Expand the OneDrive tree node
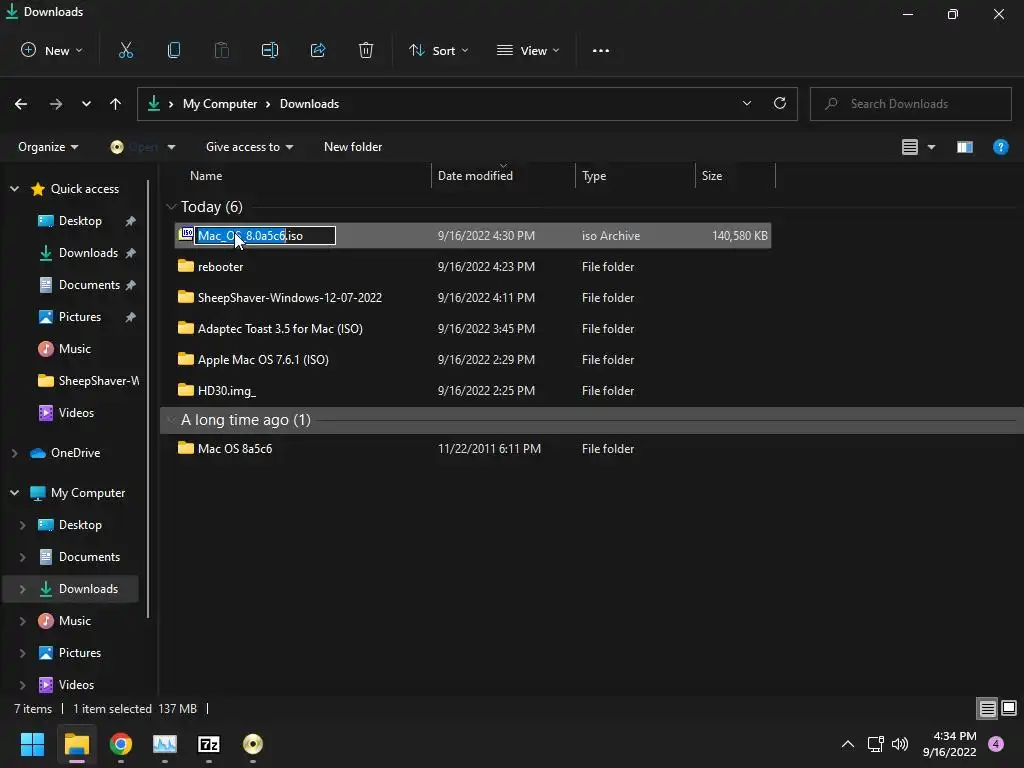This screenshot has height=768, width=1024. [x=14, y=453]
